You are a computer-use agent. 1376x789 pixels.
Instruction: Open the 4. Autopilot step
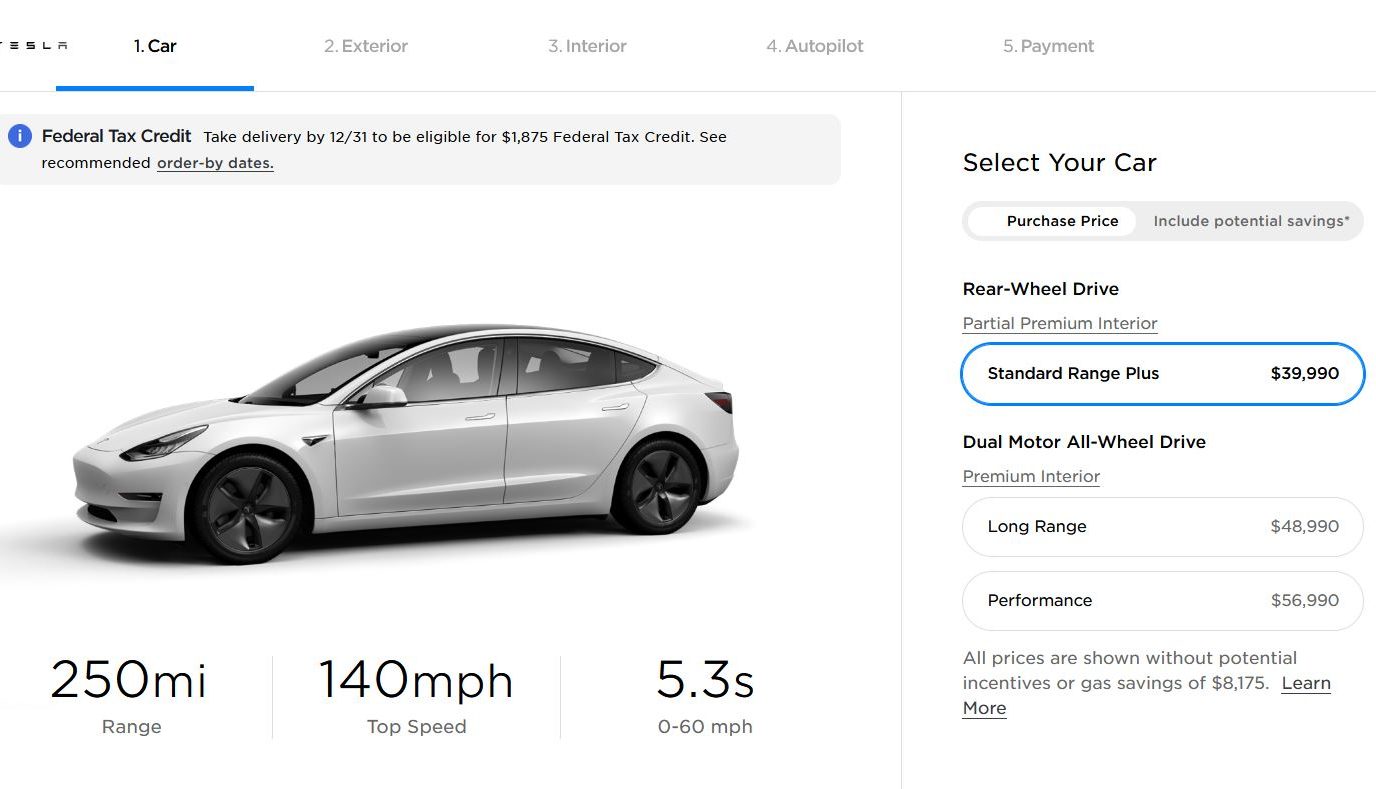815,46
